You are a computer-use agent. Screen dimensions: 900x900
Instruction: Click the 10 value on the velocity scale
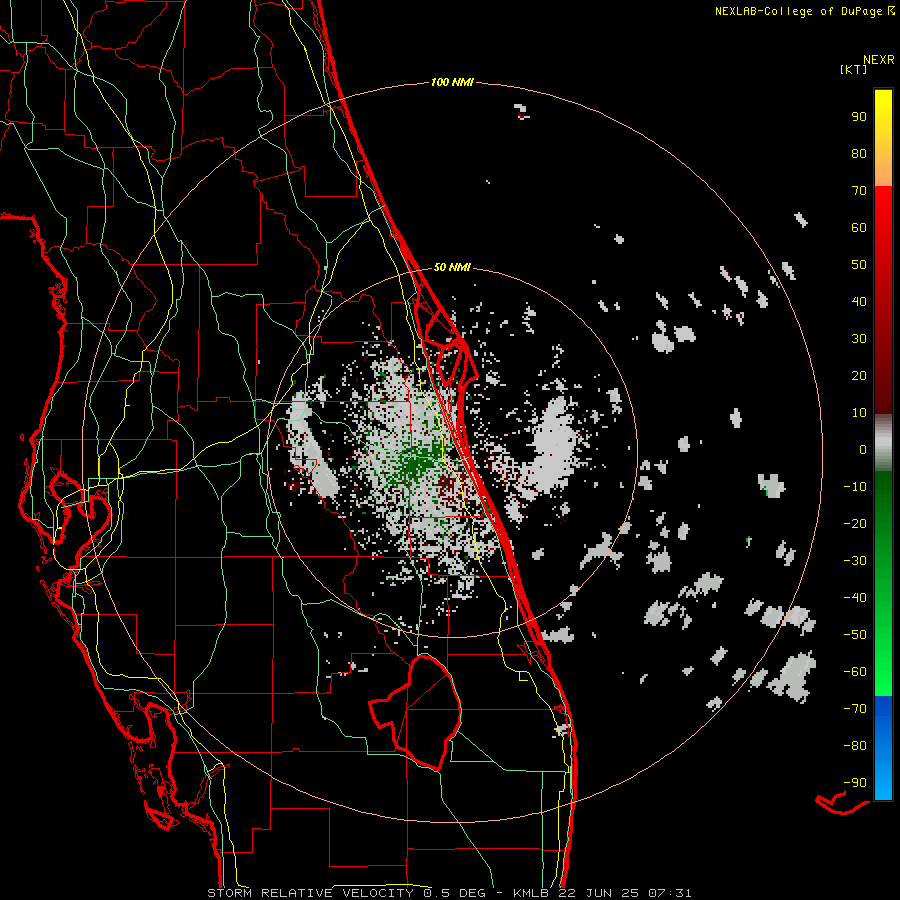[x=859, y=413]
